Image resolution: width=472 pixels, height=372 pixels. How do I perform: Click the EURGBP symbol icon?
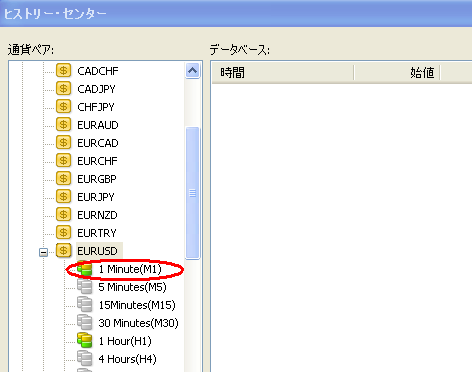tap(63, 179)
